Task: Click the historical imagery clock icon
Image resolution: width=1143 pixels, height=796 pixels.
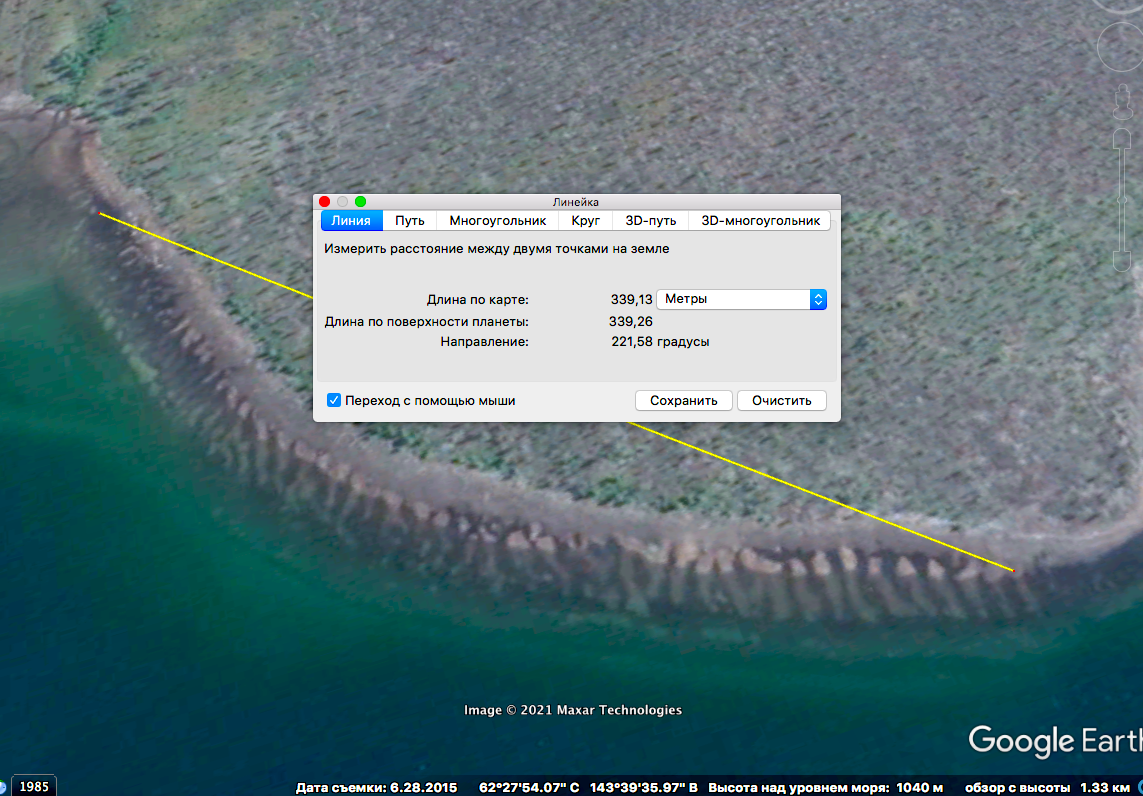Action: point(2,787)
